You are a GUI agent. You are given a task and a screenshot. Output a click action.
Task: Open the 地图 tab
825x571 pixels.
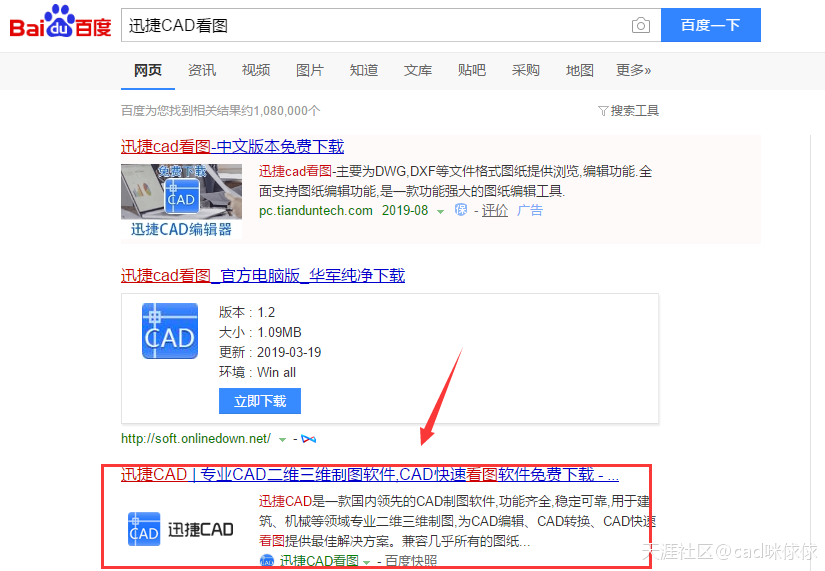pyautogui.click(x=579, y=70)
